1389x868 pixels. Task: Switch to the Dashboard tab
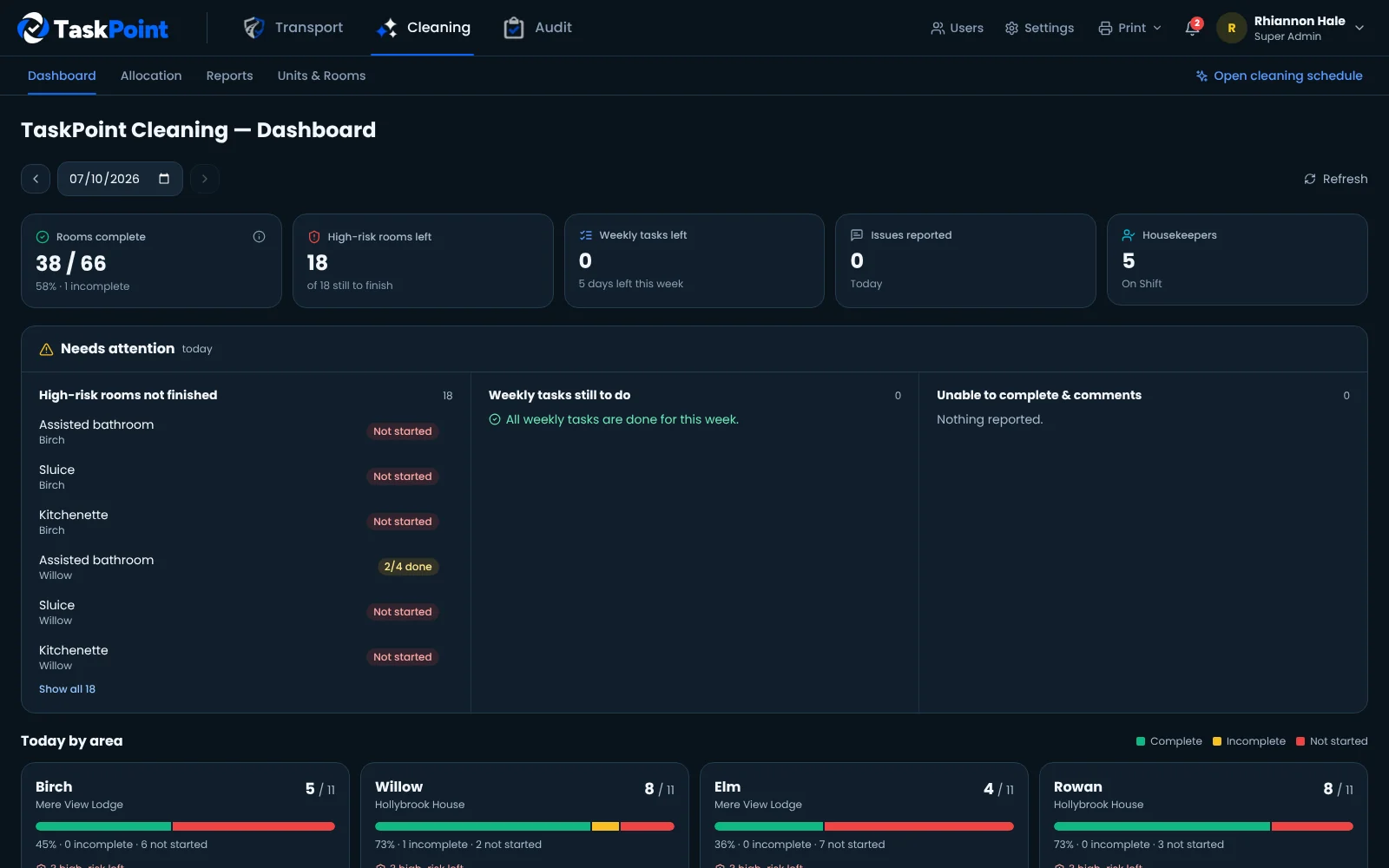[62, 76]
